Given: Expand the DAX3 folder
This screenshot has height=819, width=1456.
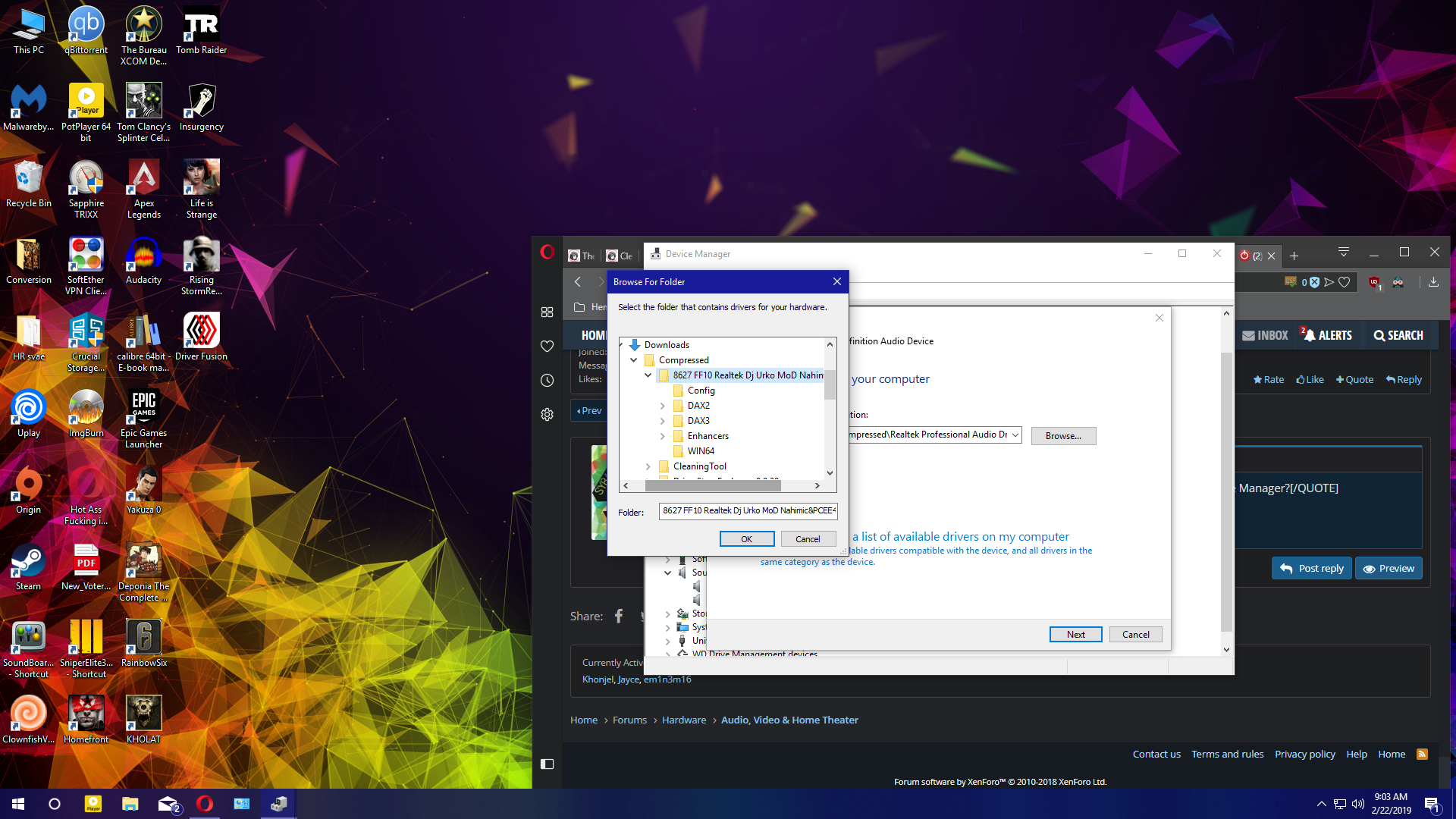Looking at the screenshot, I should point(663,421).
